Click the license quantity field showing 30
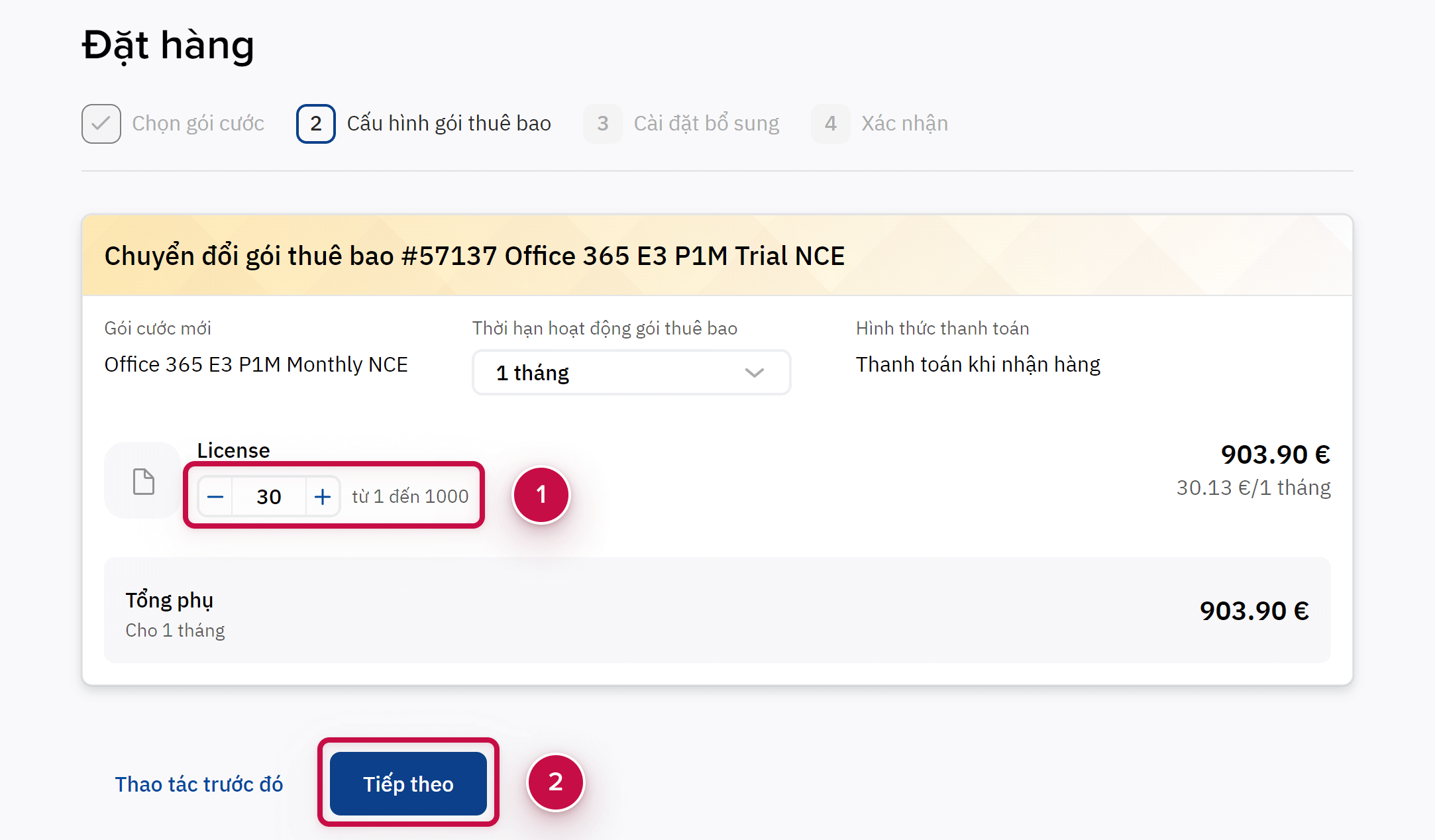This screenshot has width=1435, height=840. pyautogui.click(x=269, y=496)
